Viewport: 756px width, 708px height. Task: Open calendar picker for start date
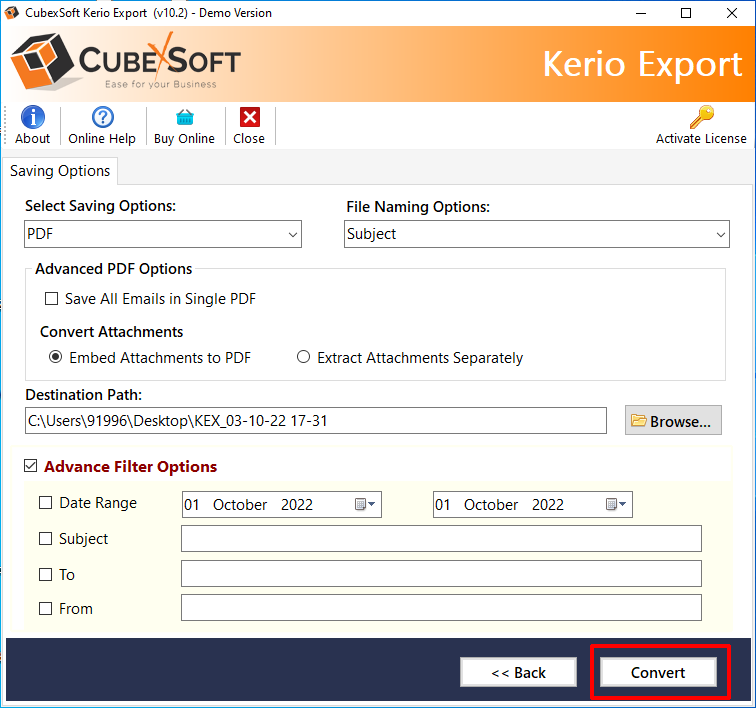(365, 504)
